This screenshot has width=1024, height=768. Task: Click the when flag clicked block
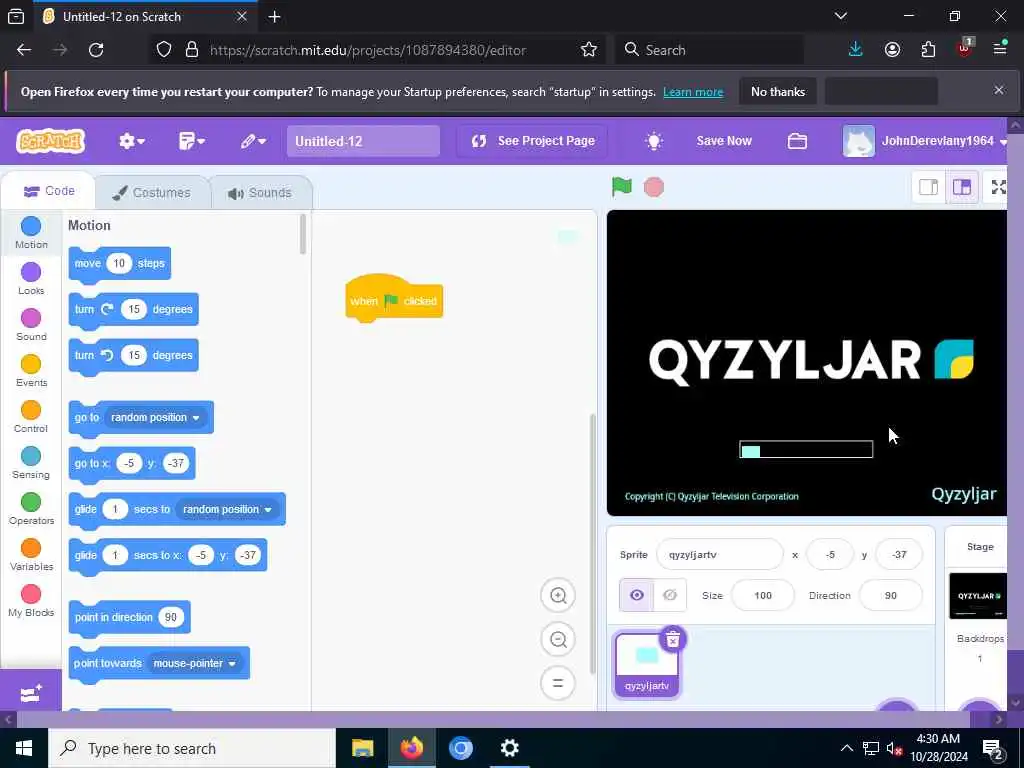(x=394, y=299)
